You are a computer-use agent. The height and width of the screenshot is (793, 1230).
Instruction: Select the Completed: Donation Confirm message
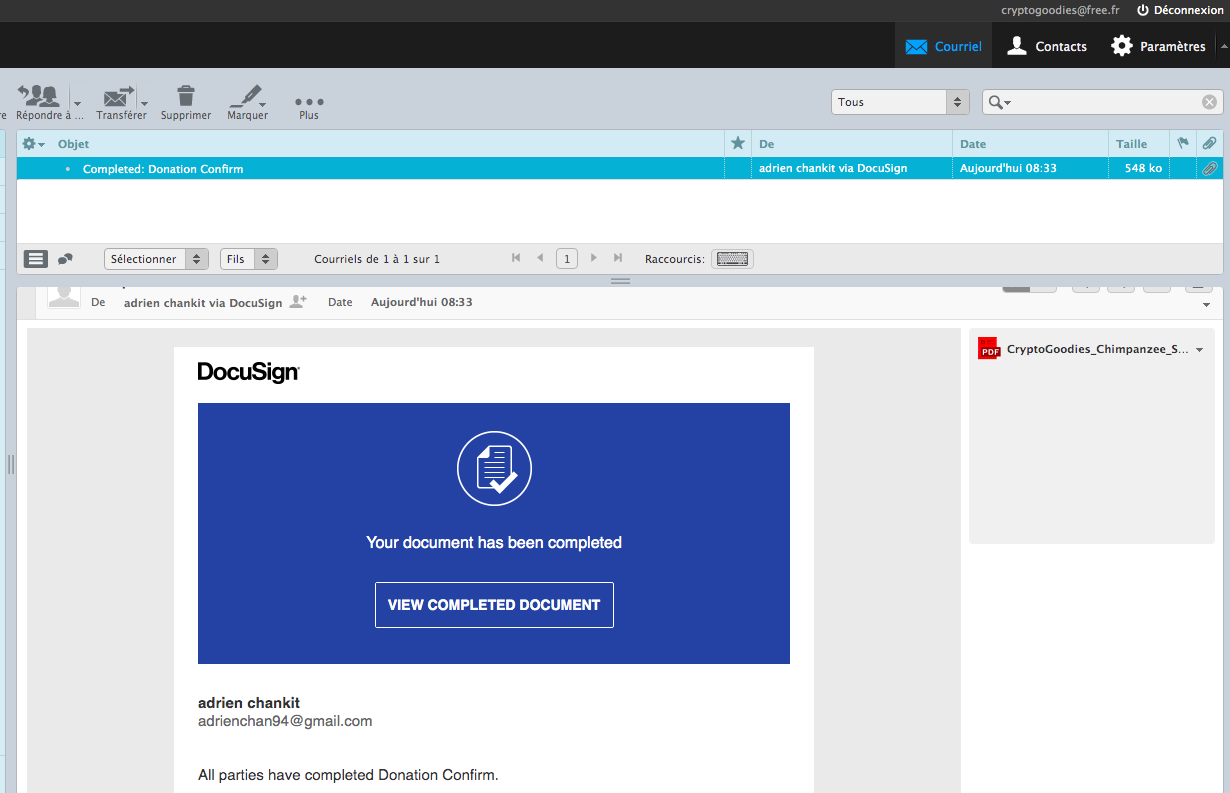coord(163,169)
